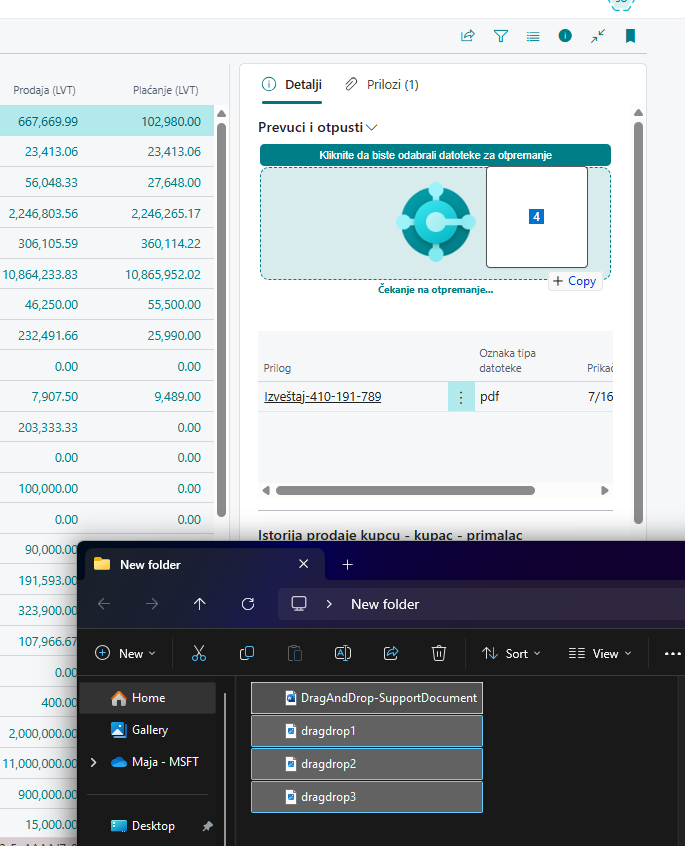Click the information FactBox icon

click(x=565, y=36)
